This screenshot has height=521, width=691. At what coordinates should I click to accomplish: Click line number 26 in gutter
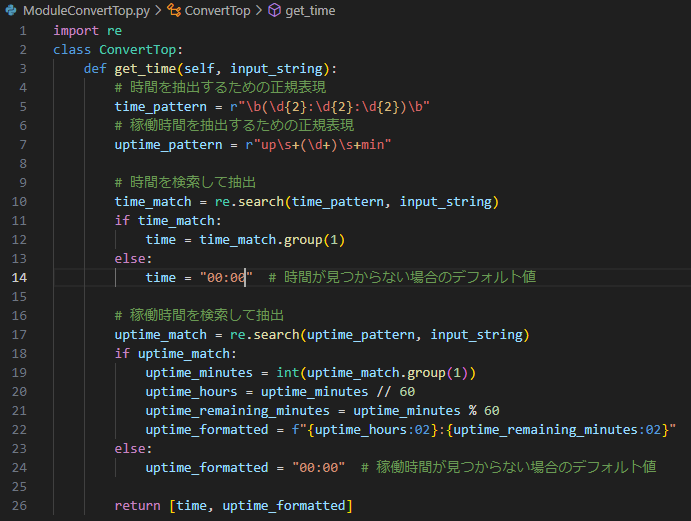click(19, 506)
